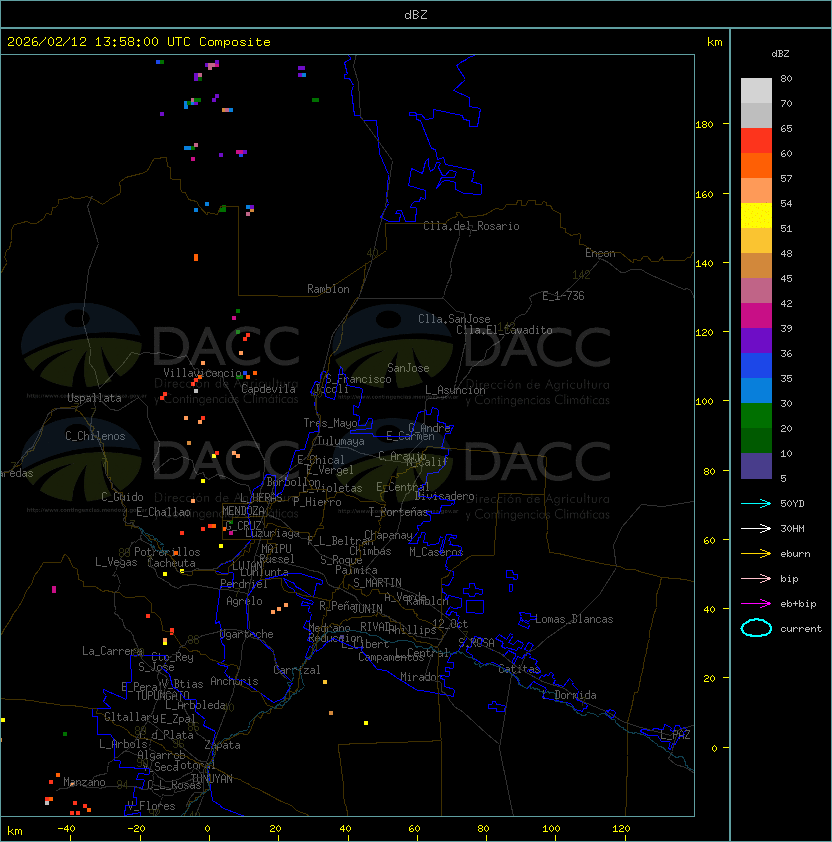Click the green 30 dBZ legend swatch
The height and width of the screenshot is (842, 832).
[756, 415]
